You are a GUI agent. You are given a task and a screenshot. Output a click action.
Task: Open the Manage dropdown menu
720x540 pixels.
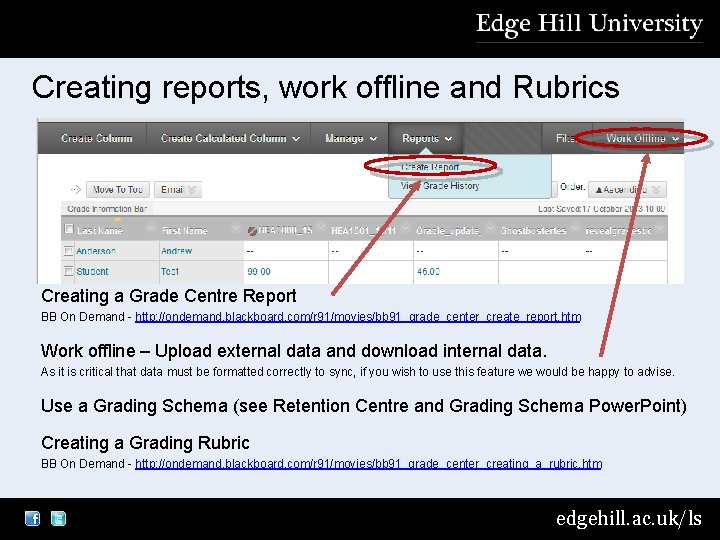coord(350,138)
